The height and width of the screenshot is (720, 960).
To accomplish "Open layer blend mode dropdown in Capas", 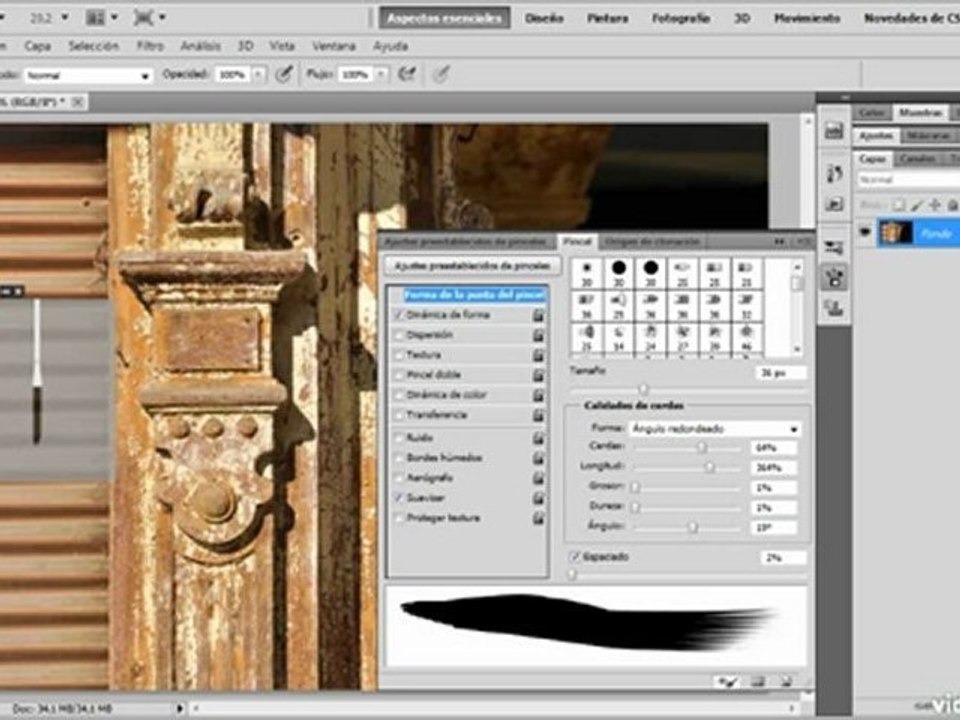I will click(909, 180).
